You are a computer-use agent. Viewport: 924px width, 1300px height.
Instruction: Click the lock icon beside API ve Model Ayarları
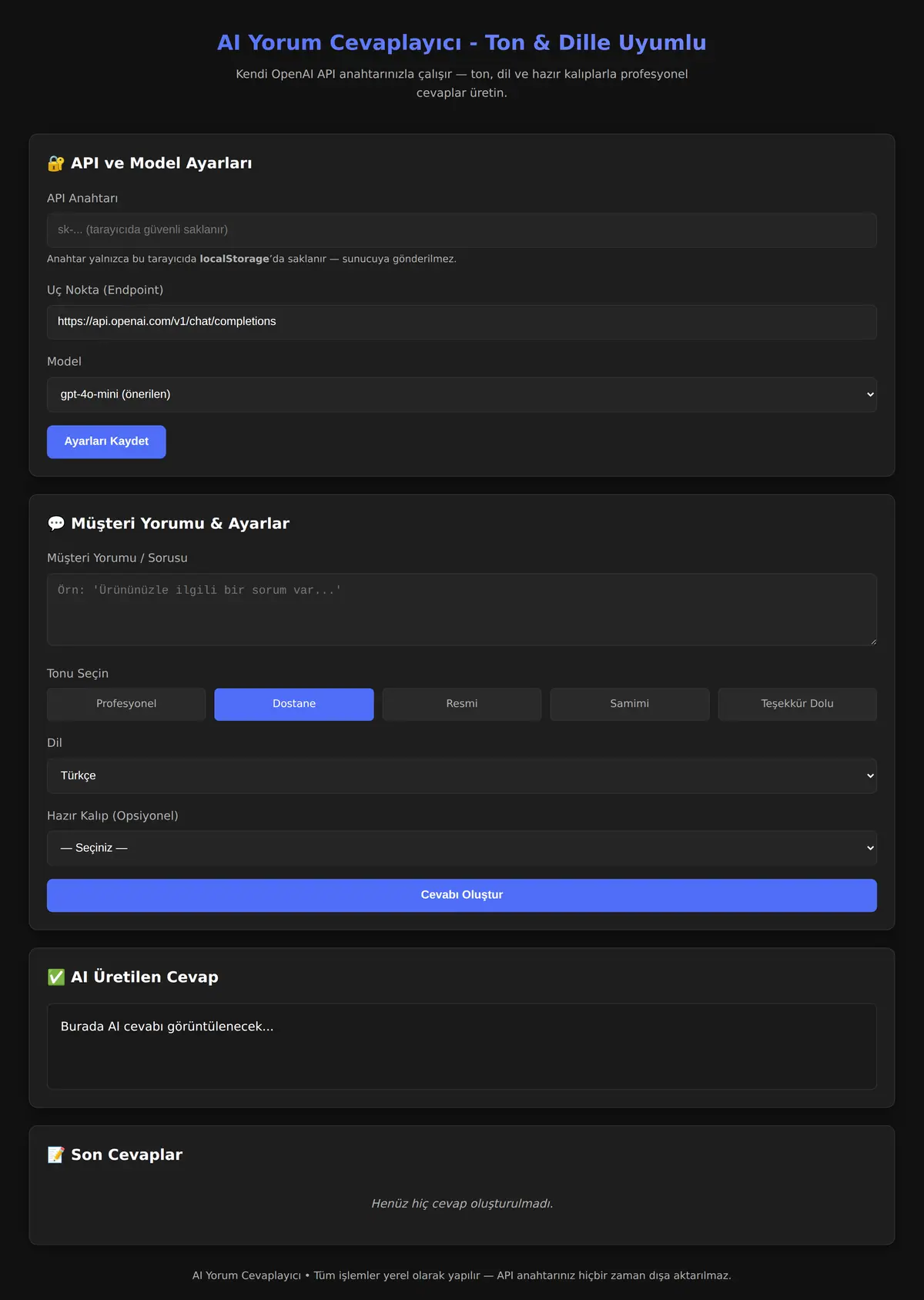pos(55,163)
